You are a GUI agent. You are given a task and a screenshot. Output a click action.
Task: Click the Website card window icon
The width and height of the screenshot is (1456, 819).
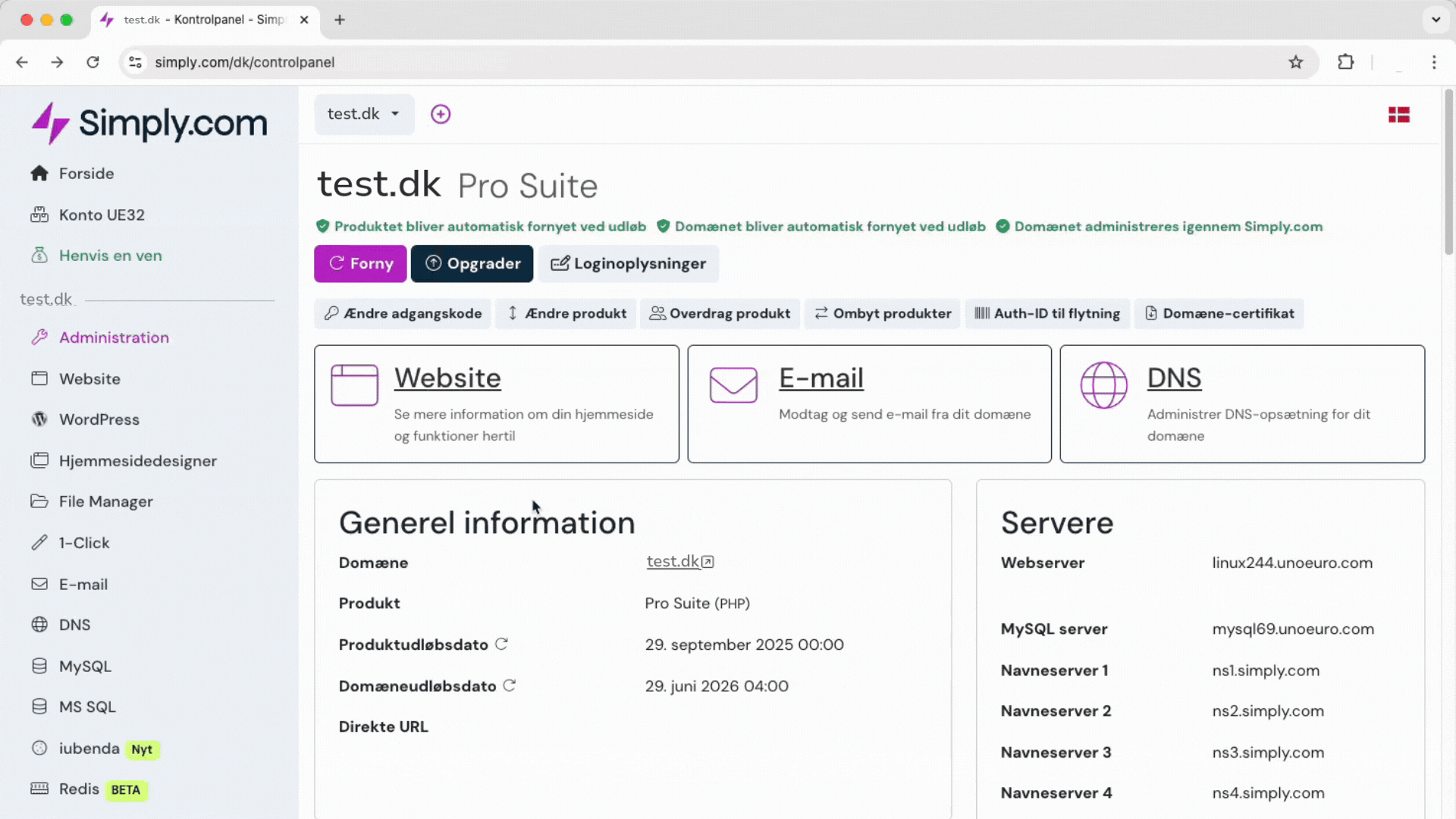tap(354, 385)
